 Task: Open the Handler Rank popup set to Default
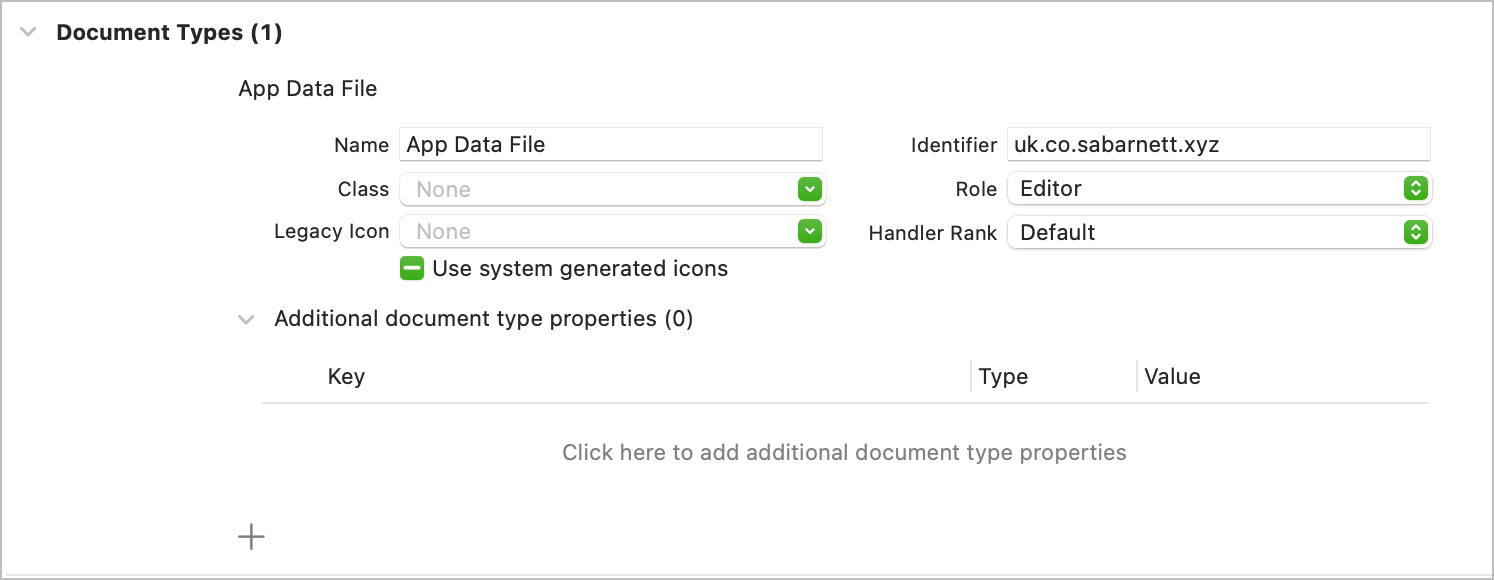click(1219, 232)
